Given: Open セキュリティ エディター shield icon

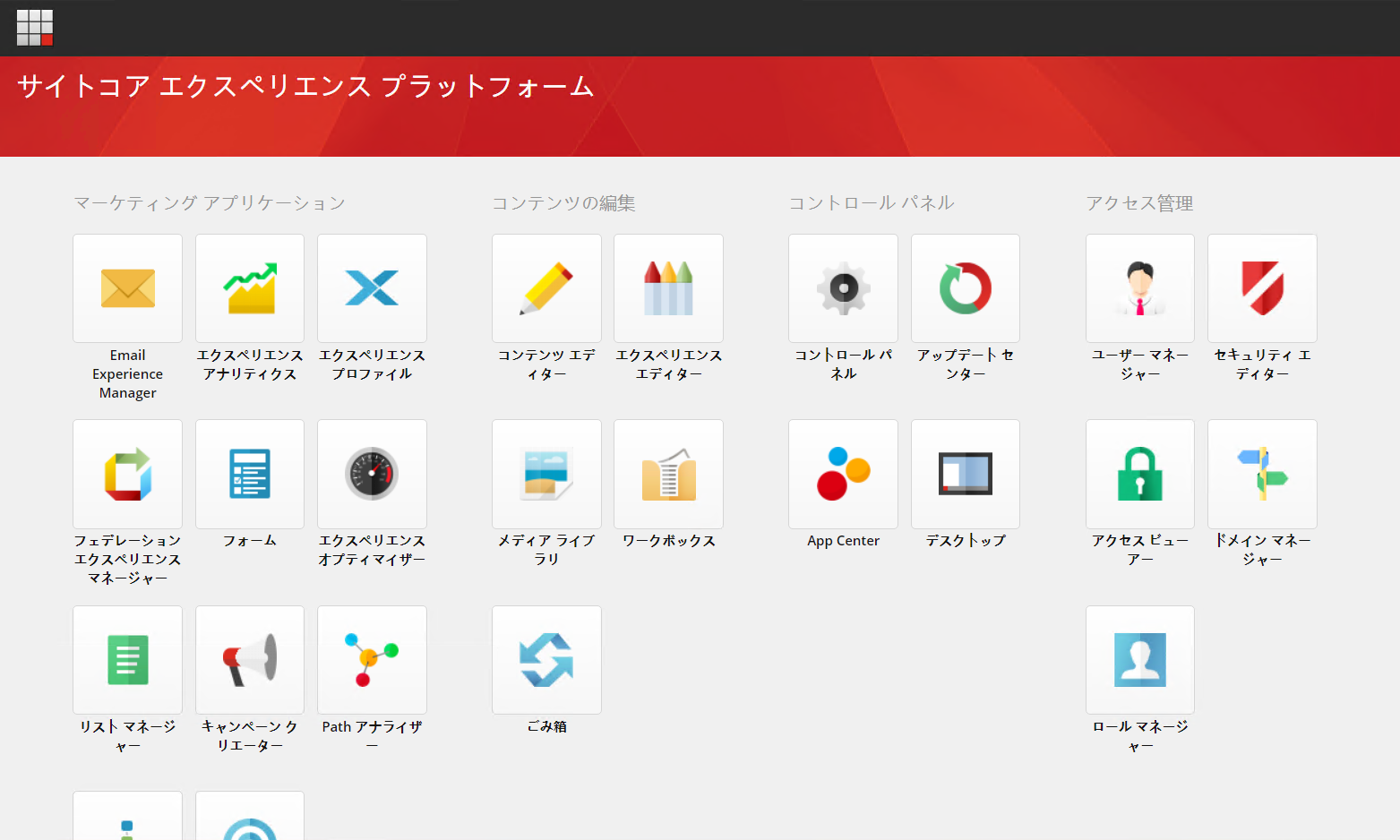Looking at the screenshot, I should (x=1262, y=288).
